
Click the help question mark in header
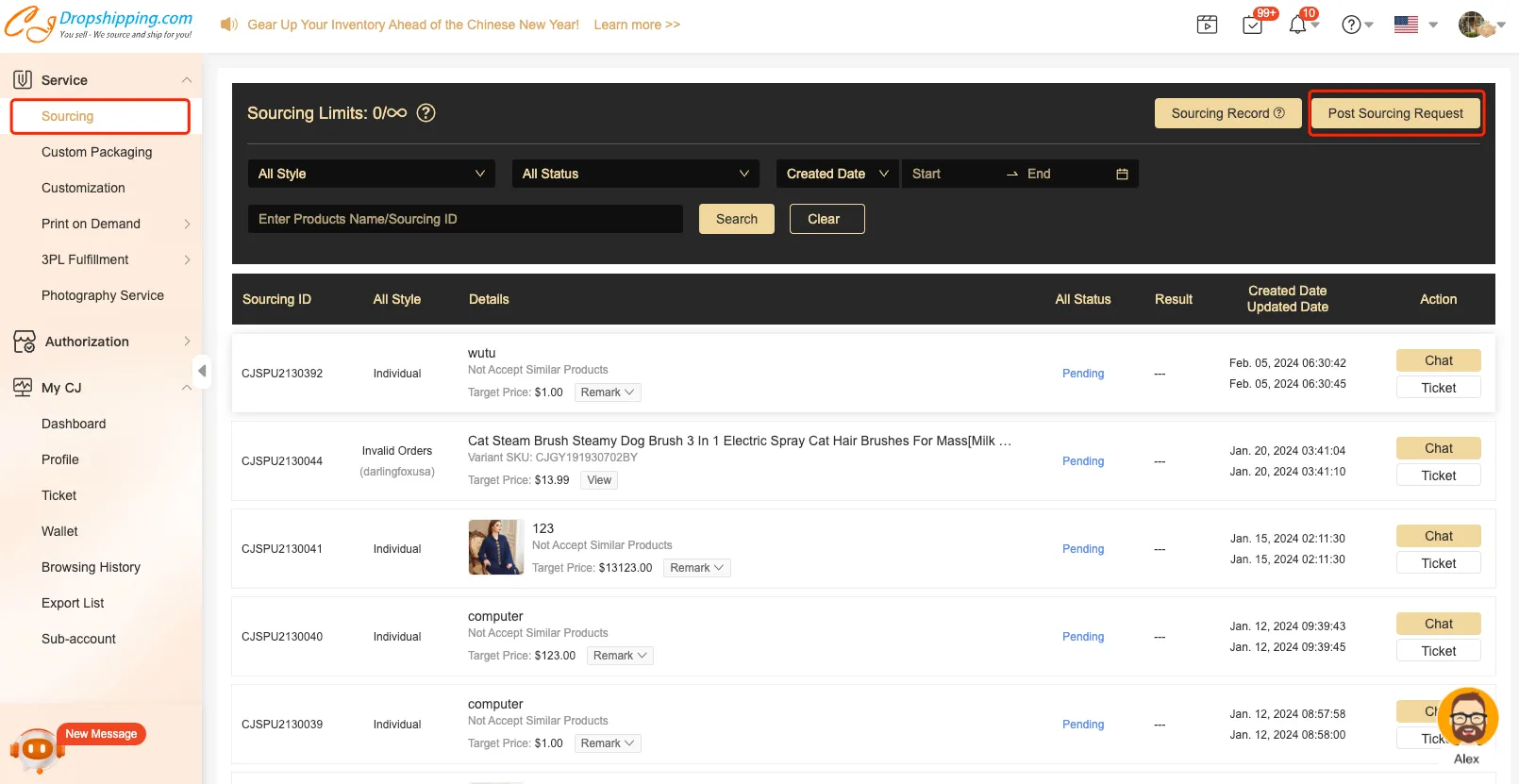[1351, 25]
